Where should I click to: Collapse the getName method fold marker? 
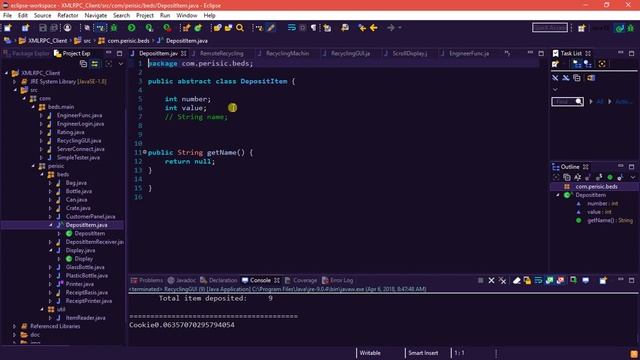pos(145,152)
